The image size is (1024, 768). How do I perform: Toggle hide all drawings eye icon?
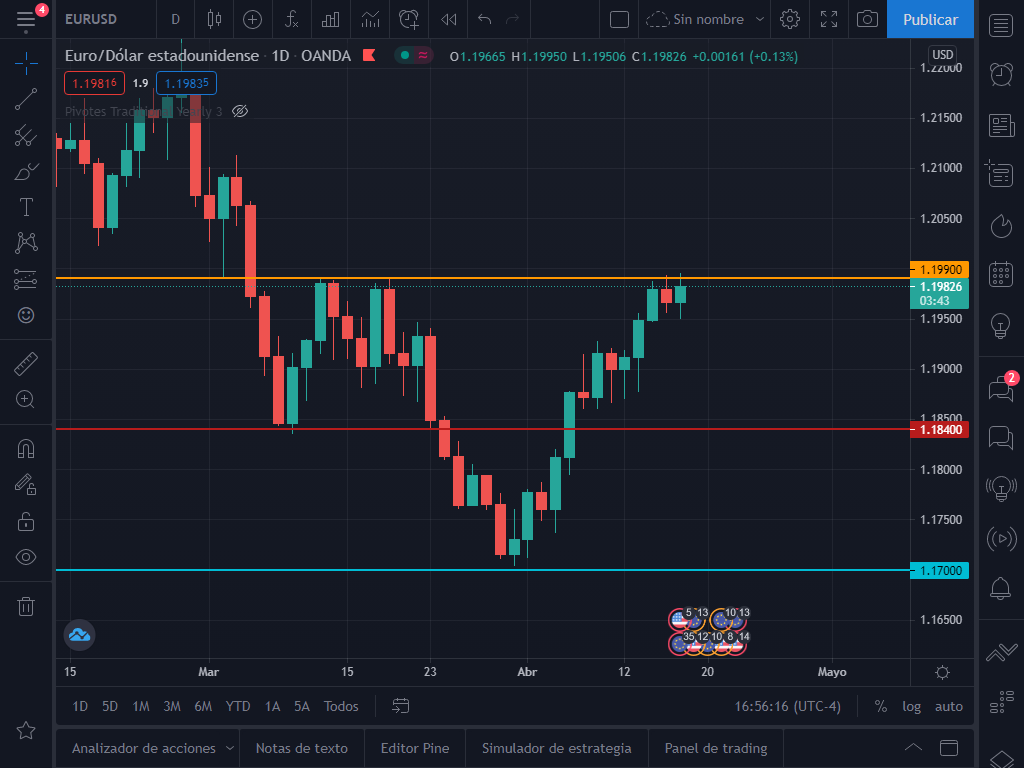[26, 557]
